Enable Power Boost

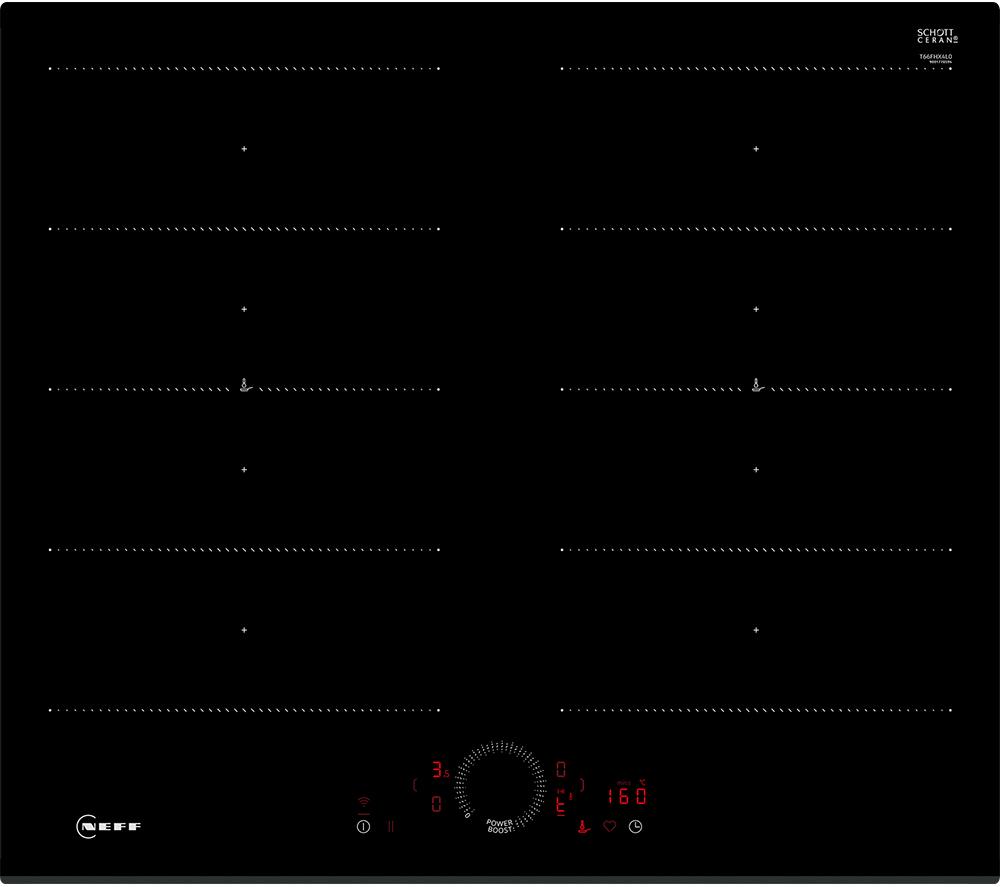[498, 824]
